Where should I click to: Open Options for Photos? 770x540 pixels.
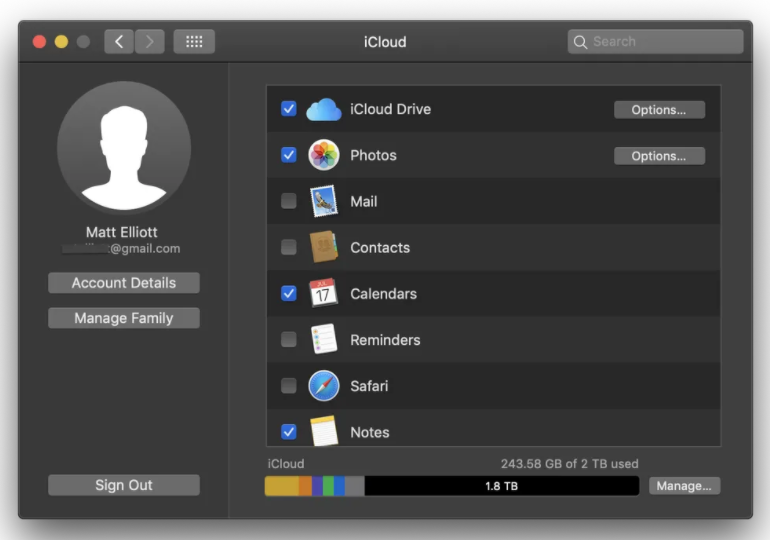[x=659, y=156]
